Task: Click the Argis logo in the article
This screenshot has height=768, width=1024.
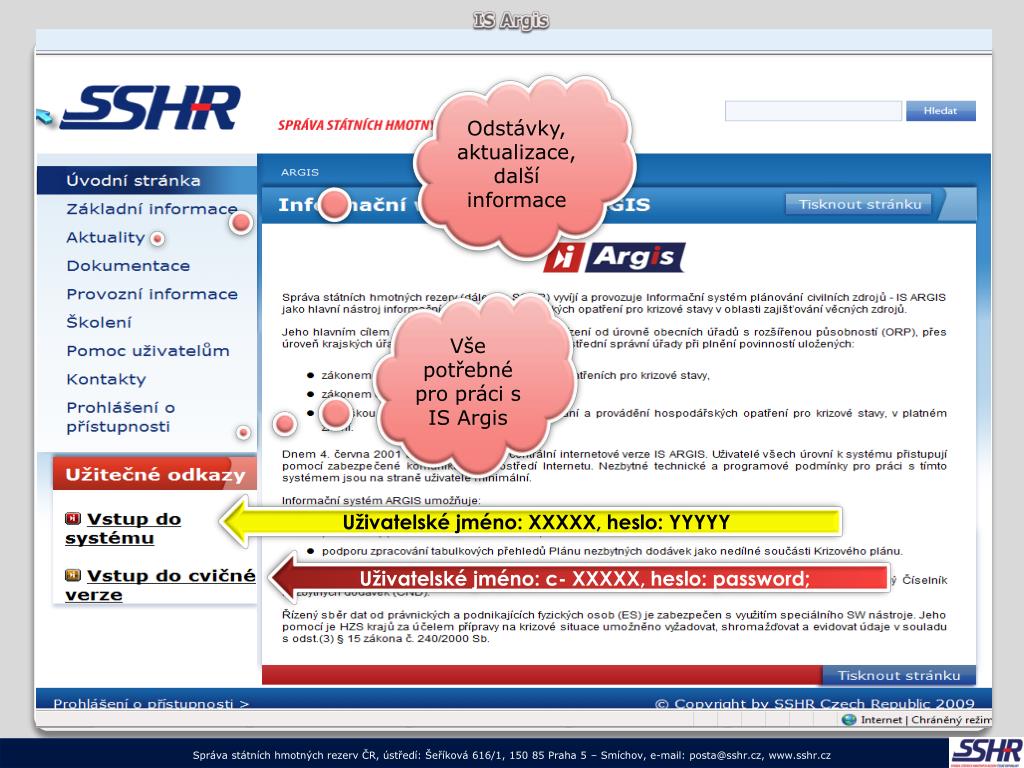Action: 615,257
